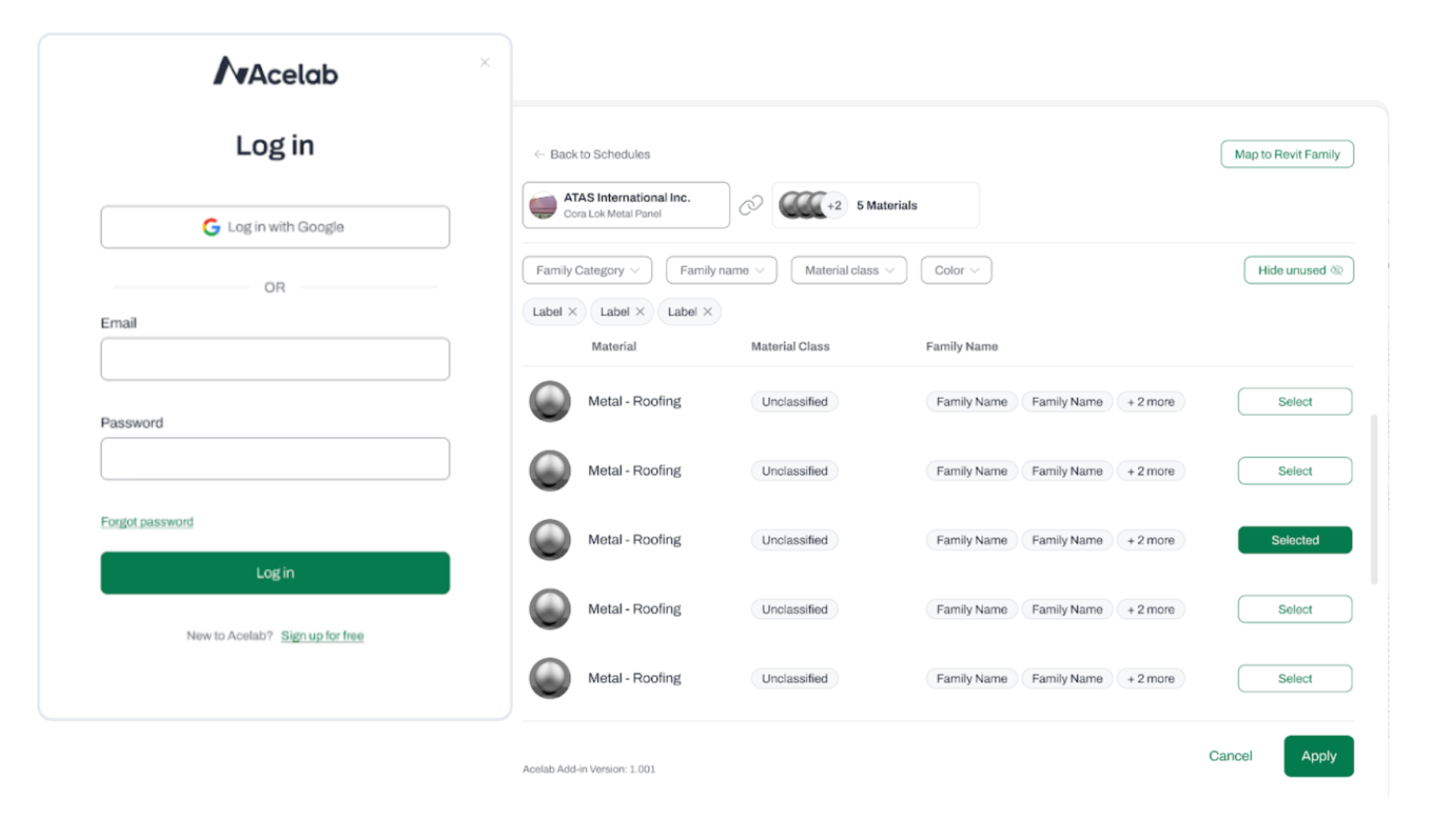
Task: Expand the Family Category dropdown
Action: pos(587,270)
